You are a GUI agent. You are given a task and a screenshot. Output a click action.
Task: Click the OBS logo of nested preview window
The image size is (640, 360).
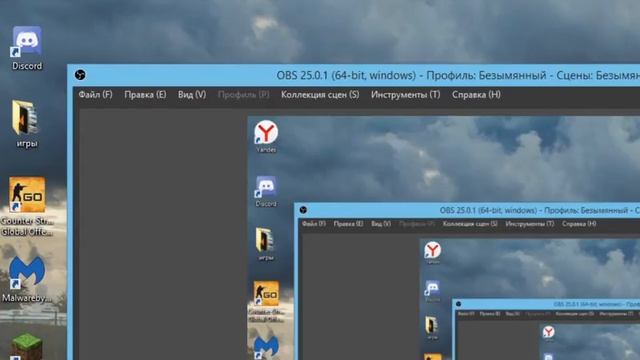303,210
